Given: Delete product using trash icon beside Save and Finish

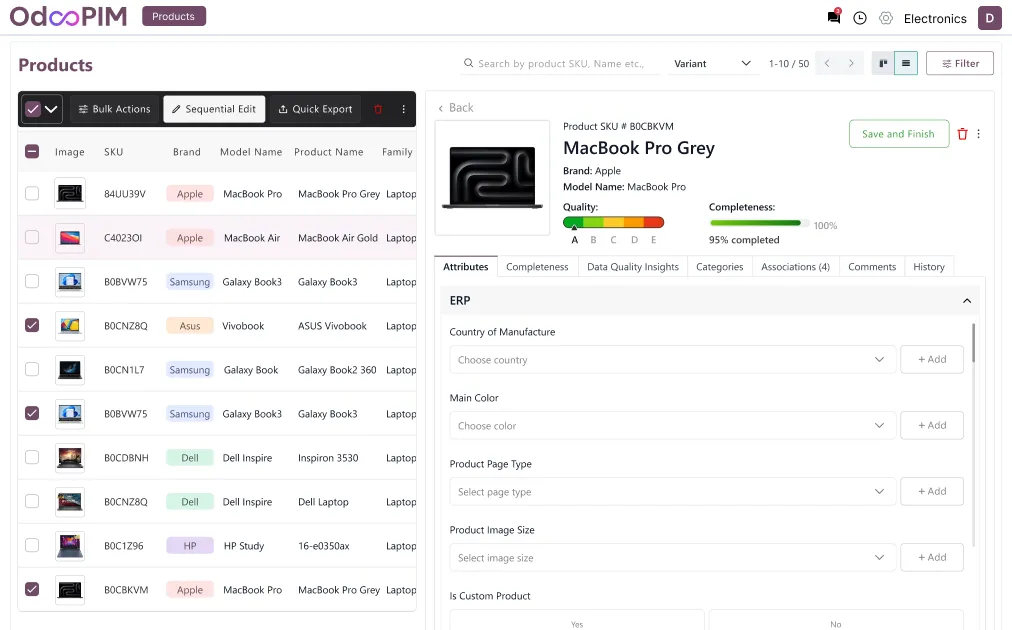Looking at the screenshot, I should tap(962, 134).
